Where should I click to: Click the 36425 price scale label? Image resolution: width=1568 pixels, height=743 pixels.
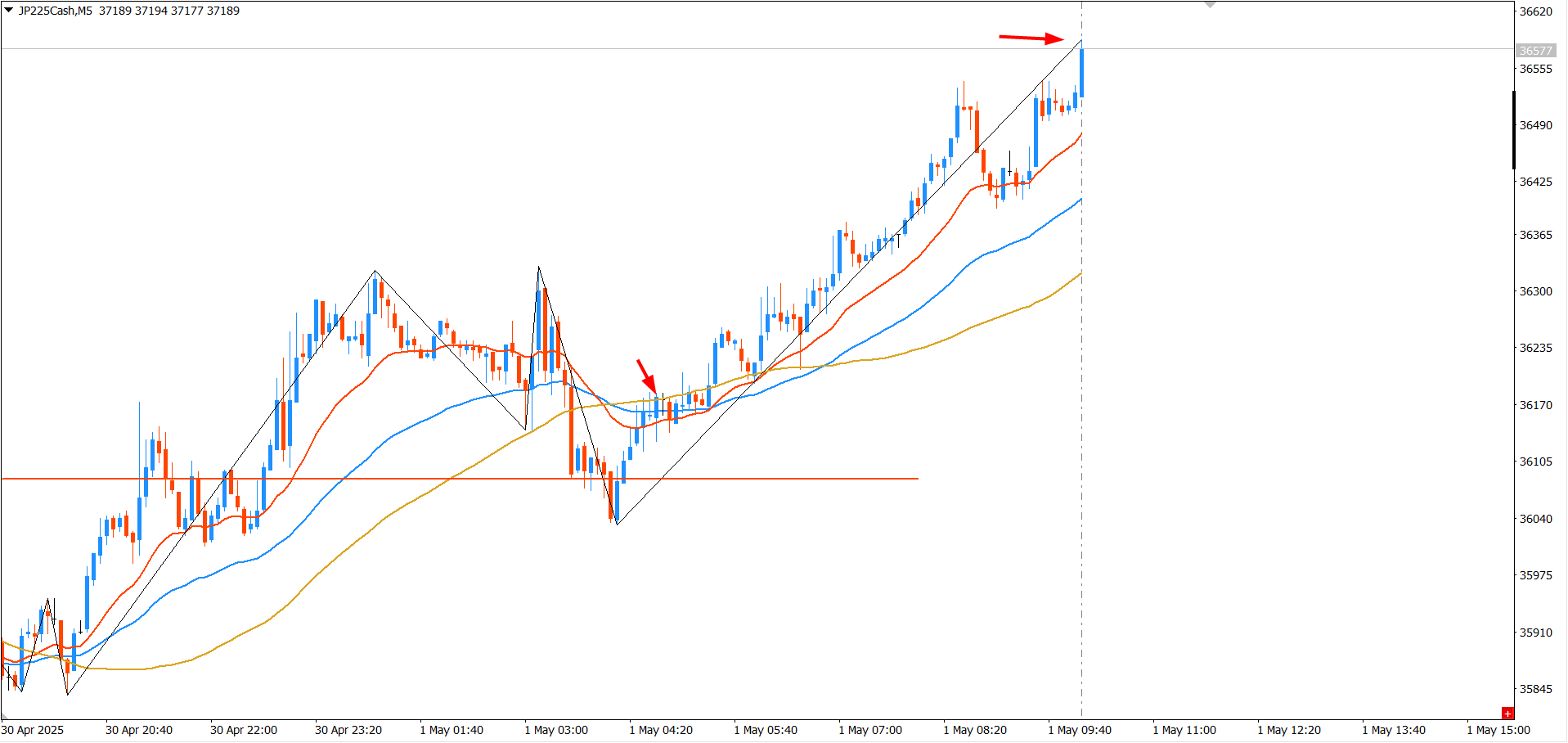click(1535, 182)
